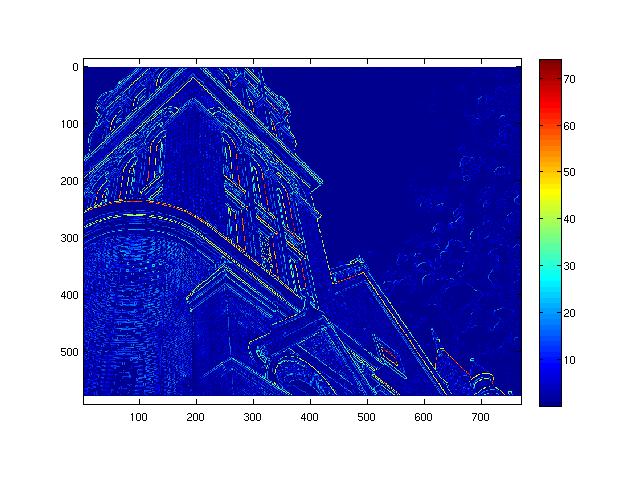Image resolution: width=640 pixels, height=480 pixels.
Task: Click the colorbar tick label 30
Action: (569, 266)
